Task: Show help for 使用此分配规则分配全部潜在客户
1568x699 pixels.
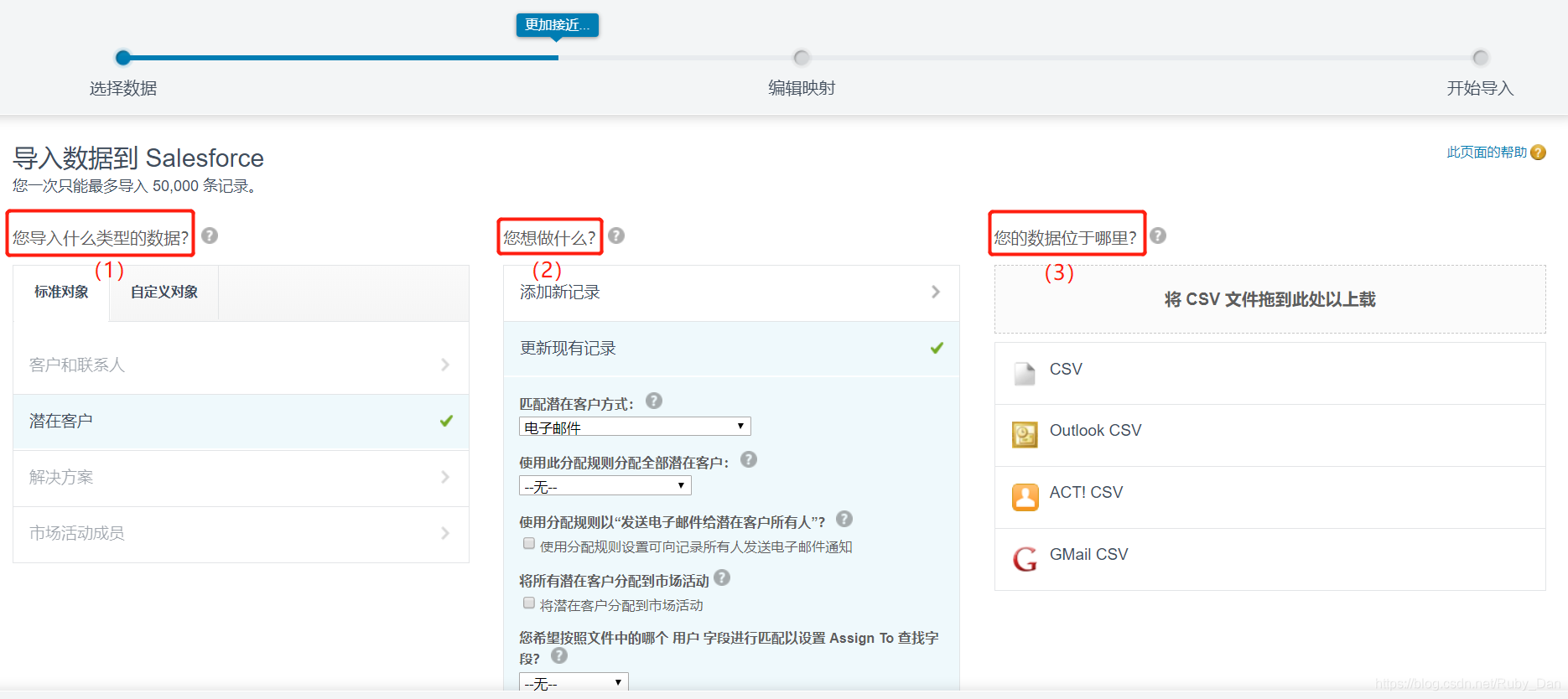Action: point(749,459)
